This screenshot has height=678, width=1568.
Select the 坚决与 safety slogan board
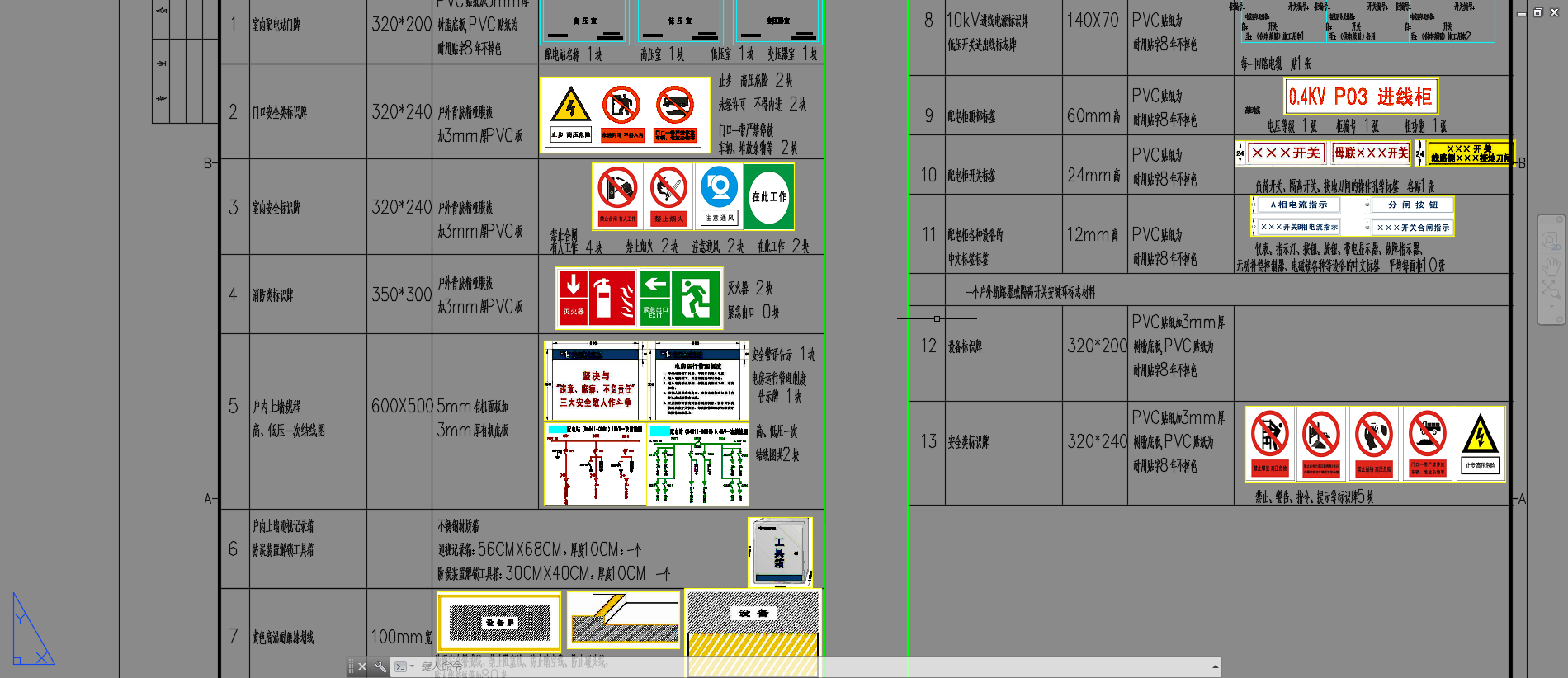click(595, 381)
